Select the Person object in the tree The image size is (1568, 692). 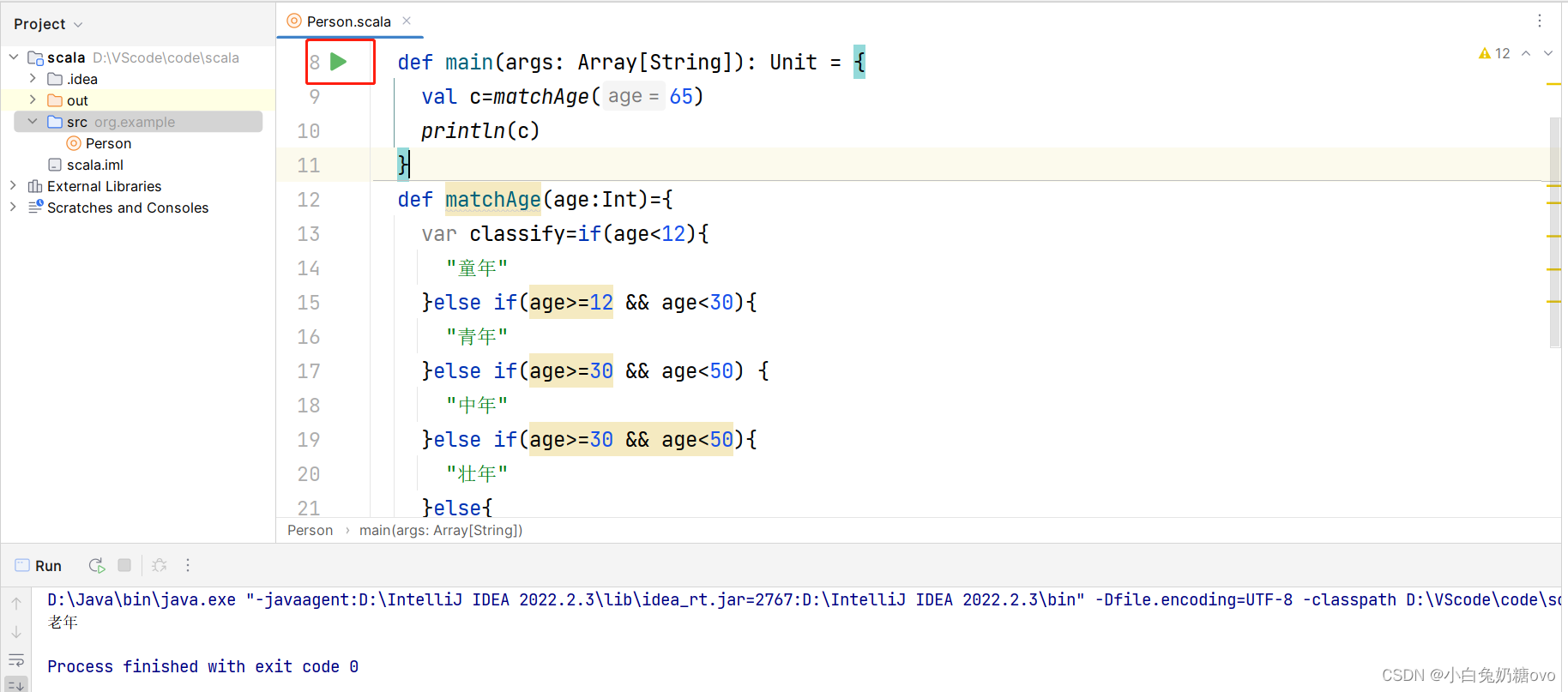point(108,143)
